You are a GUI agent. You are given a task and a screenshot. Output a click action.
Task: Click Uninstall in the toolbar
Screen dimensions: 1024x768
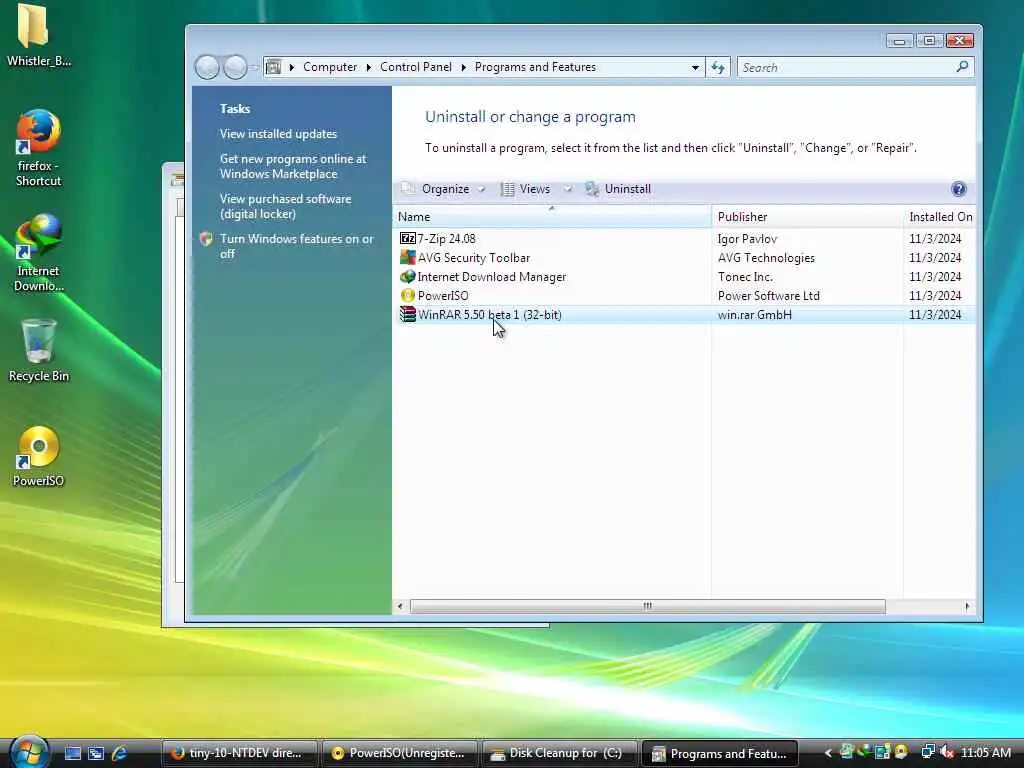(x=618, y=189)
